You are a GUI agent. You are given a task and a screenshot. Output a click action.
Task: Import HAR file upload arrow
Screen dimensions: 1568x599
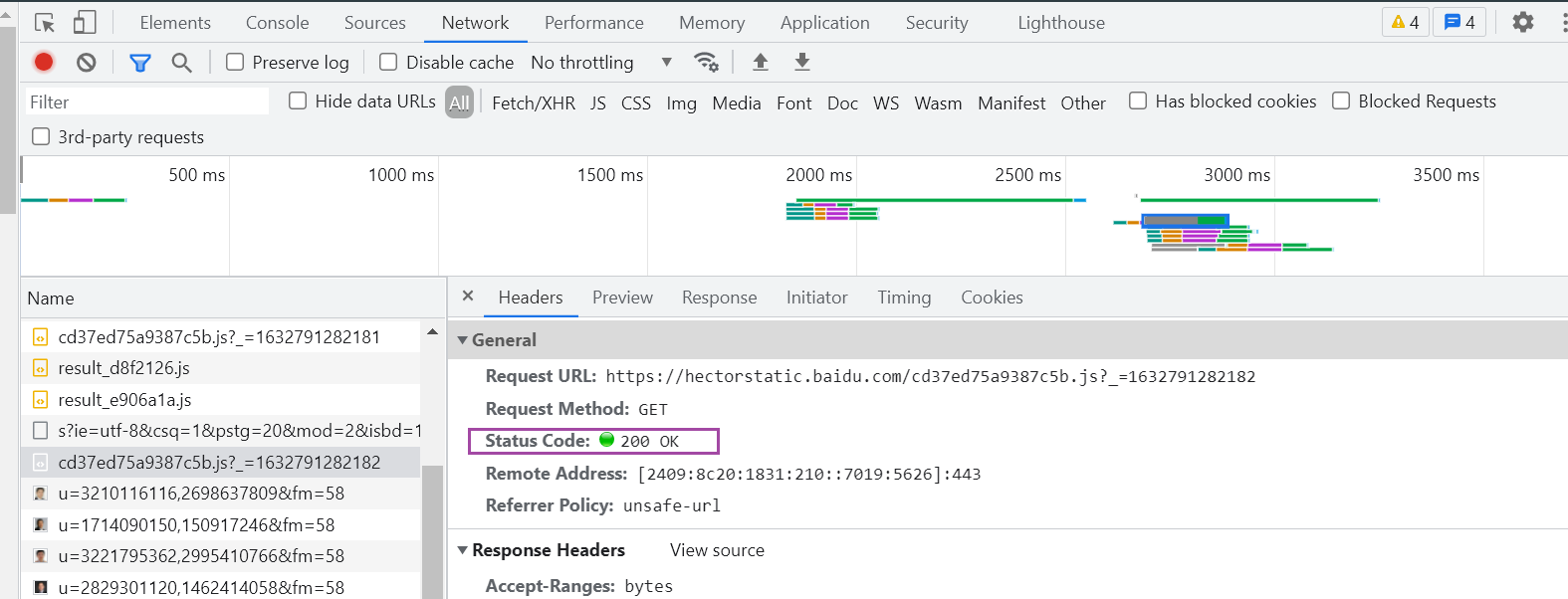point(761,62)
